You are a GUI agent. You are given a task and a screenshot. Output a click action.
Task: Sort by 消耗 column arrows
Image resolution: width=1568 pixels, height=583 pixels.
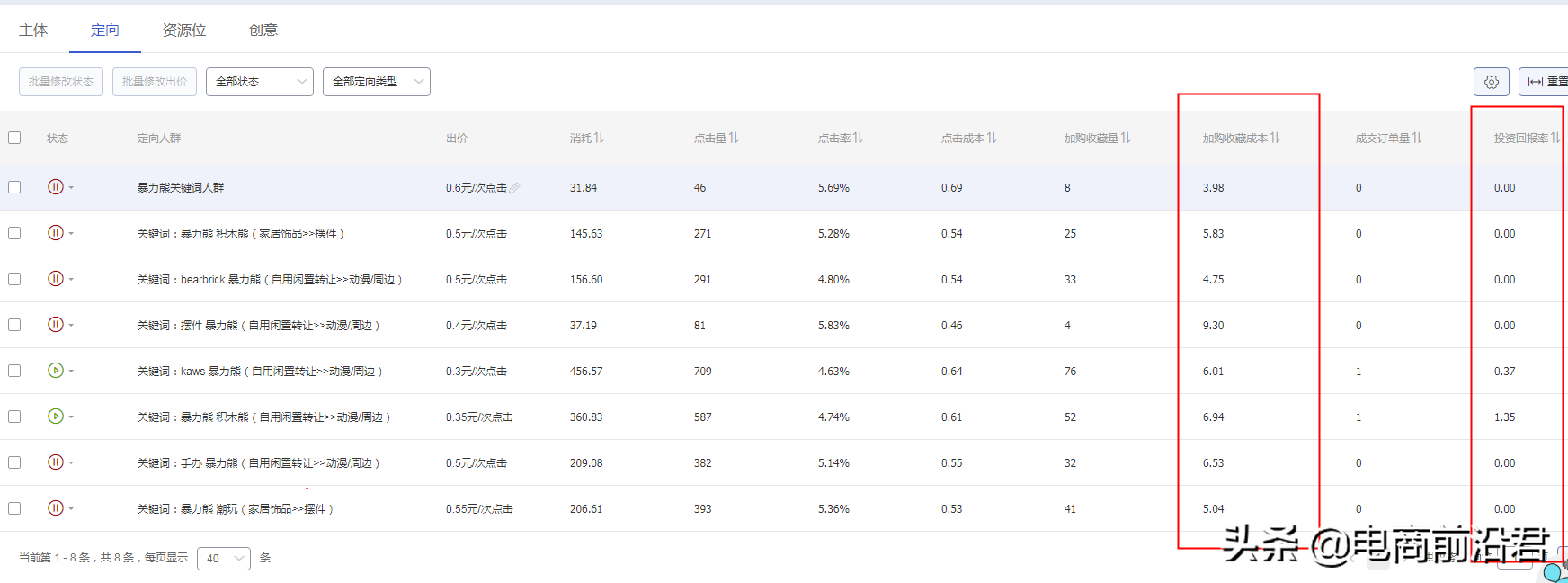pos(599,138)
